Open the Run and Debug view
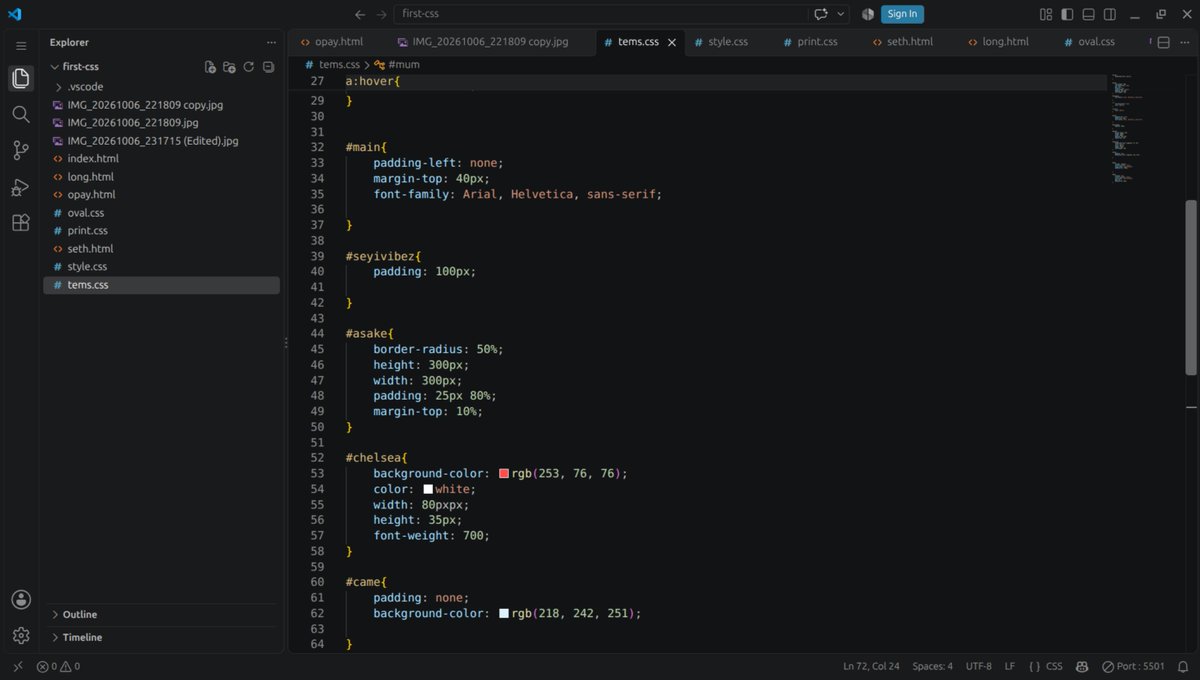Viewport: 1200px width, 680px height. [20, 187]
